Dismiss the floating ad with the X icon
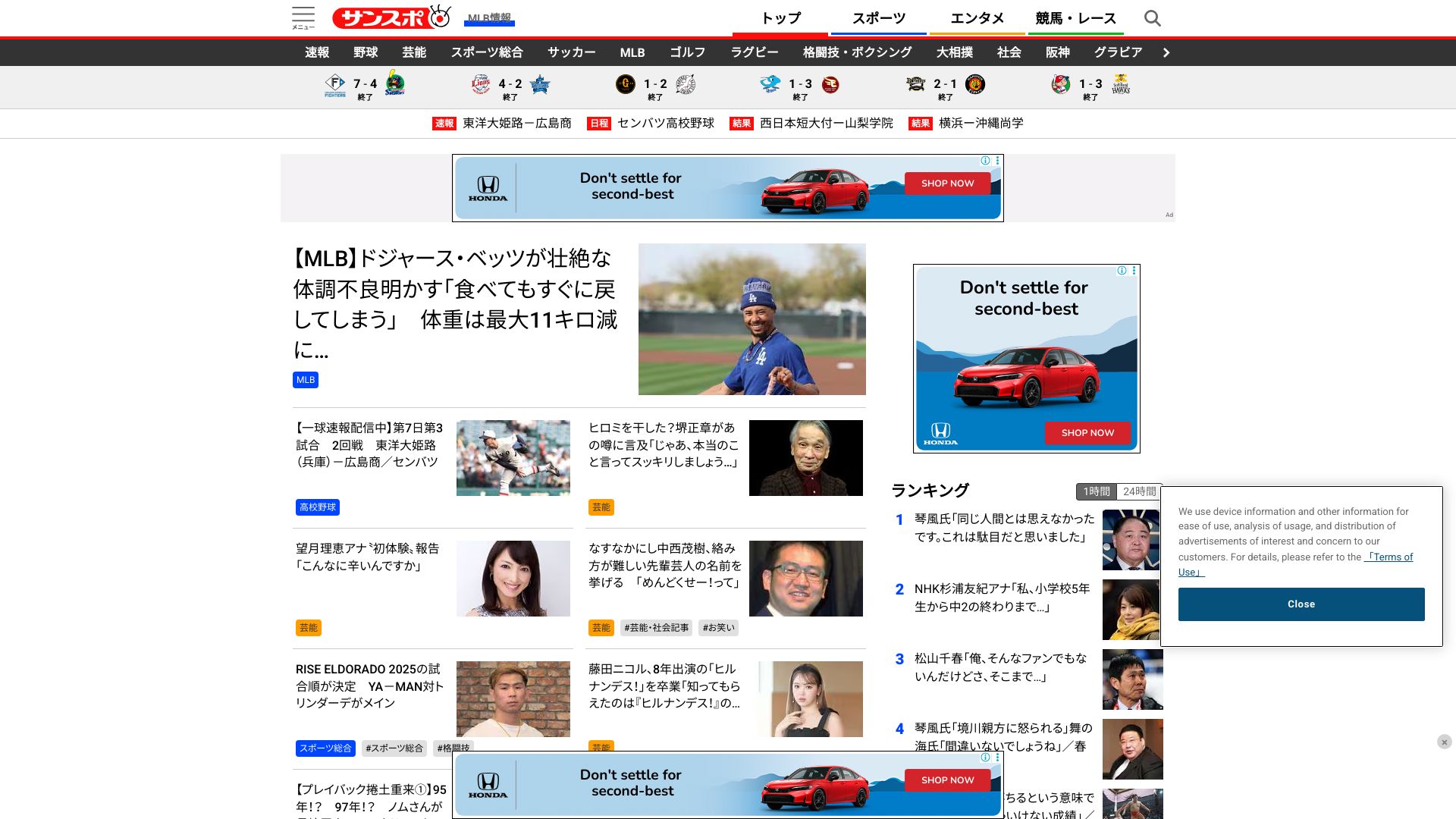Image resolution: width=1456 pixels, height=819 pixels. click(x=1444, y=742)
